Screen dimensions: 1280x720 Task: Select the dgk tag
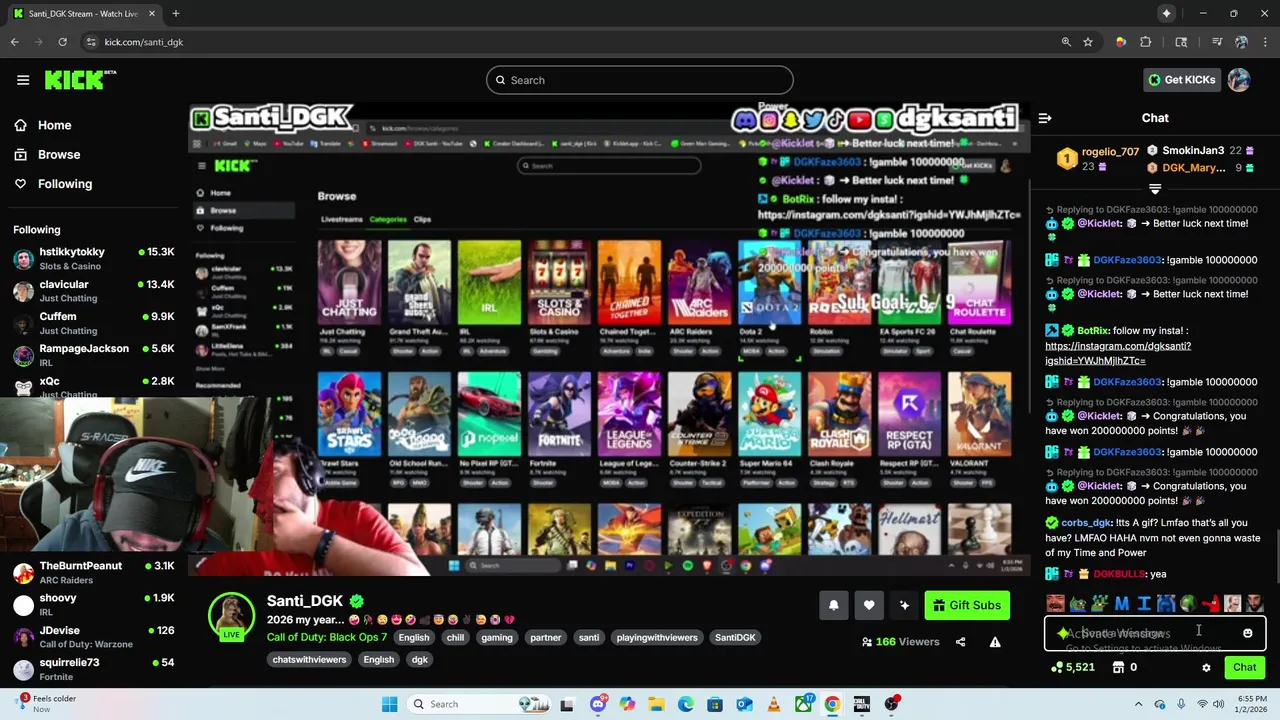[x=420, y=660]
